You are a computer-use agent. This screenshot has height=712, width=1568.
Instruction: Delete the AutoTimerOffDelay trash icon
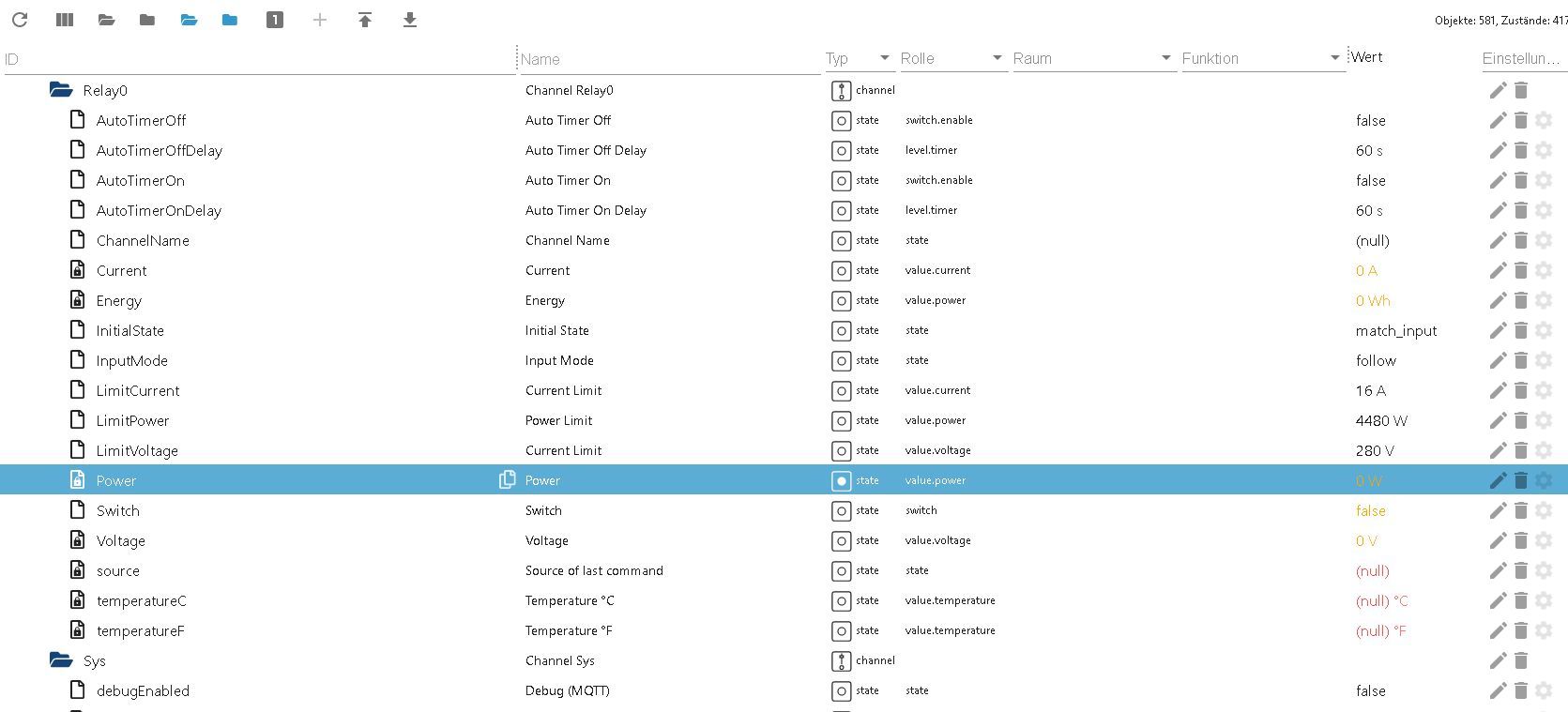click(1521, 150)
